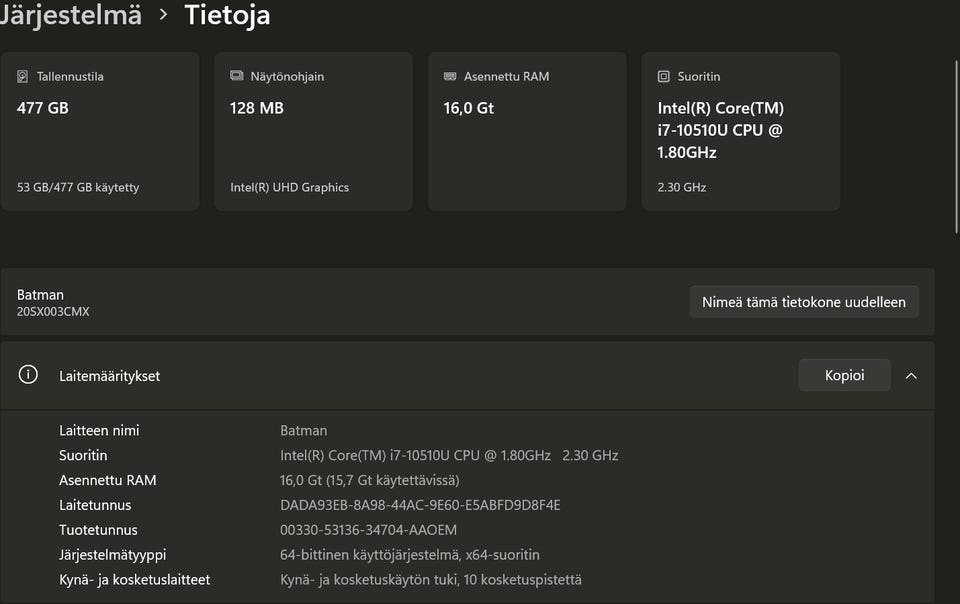
Task: Click the Asennettu RAM memory icon
Action: [450, 77]
